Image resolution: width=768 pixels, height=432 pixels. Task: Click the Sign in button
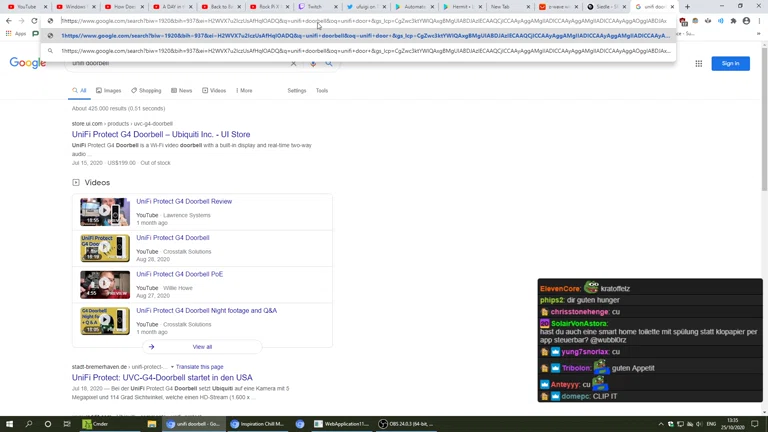pos(730,63)
